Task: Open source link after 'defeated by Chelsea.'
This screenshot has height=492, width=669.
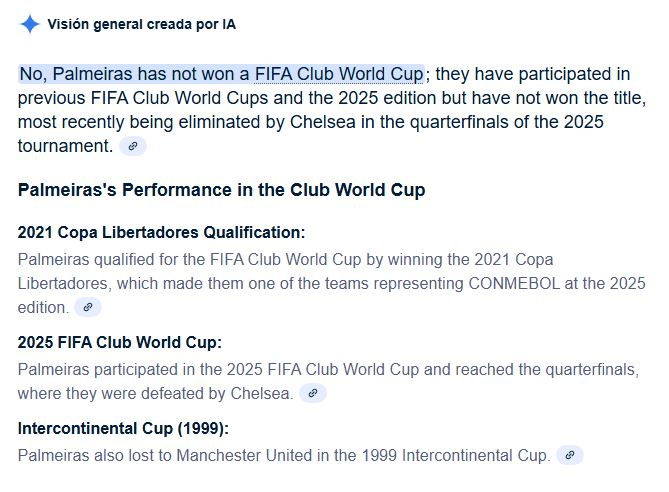Action: tap(313, 393)
